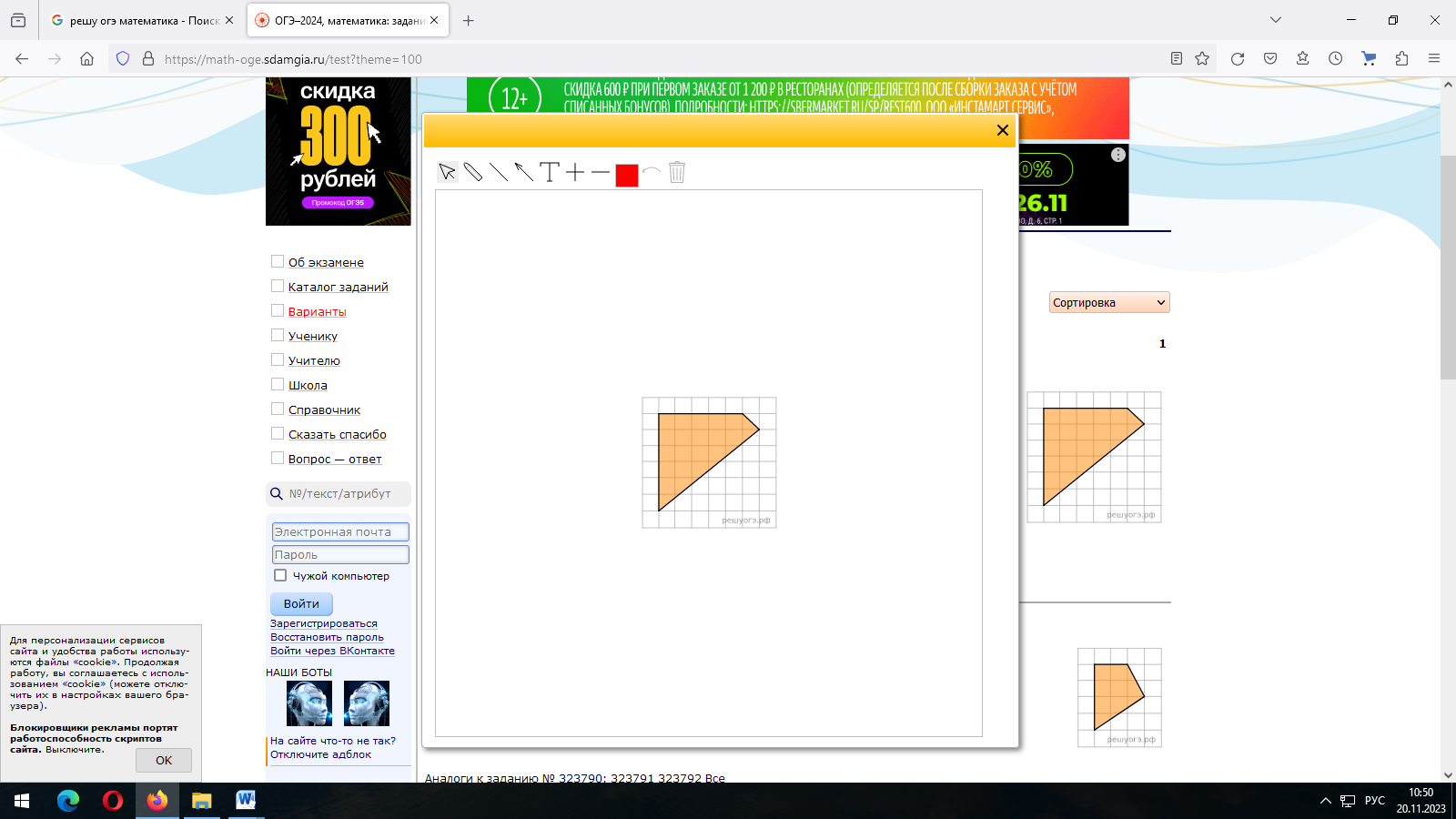
Task: Open Microsoft Edge from taskbar
Action: 68,801
